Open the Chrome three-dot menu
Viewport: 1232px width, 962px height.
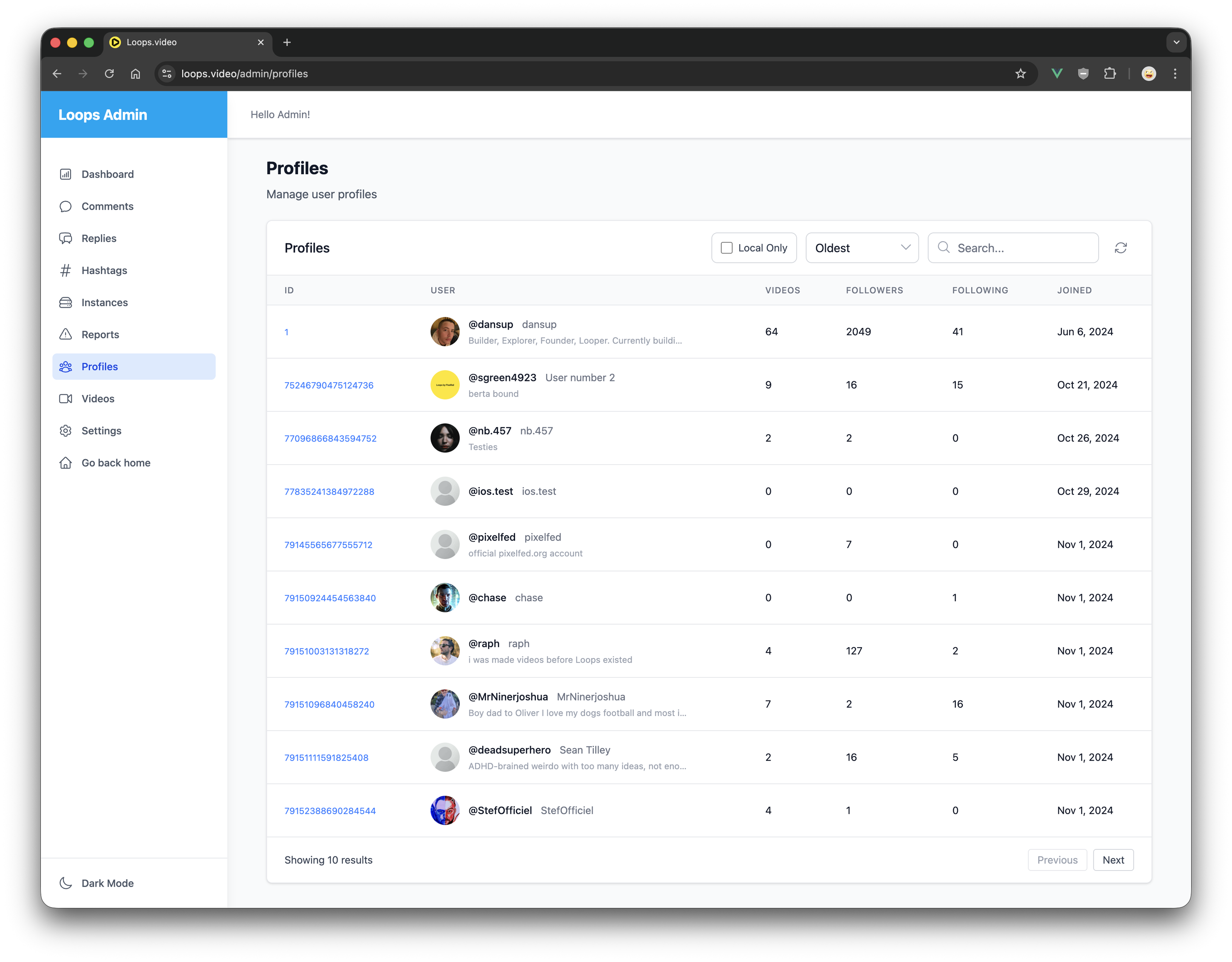[1175, 74]
